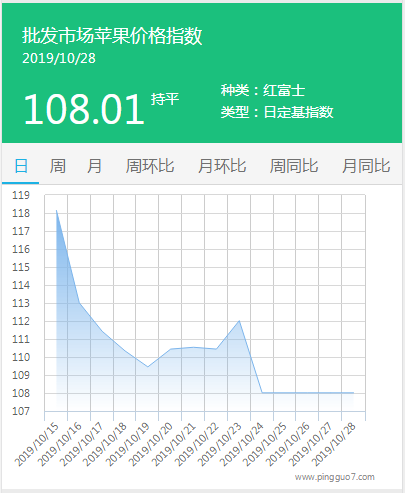Open the 周环比 tab
Image resolution: width=405 pixels, height=493 pixels.
click(150, 166)
